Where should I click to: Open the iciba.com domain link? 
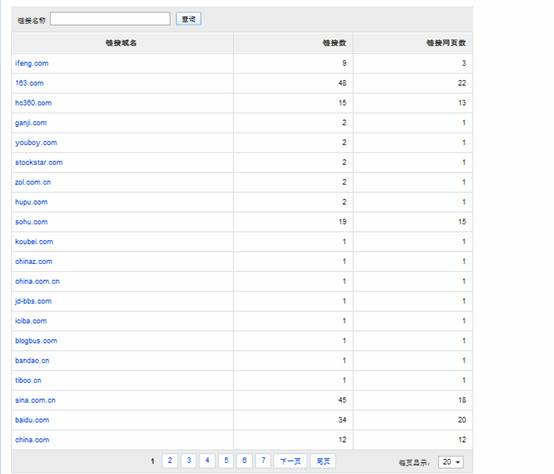pyautogui.click(x=31, y=321)
